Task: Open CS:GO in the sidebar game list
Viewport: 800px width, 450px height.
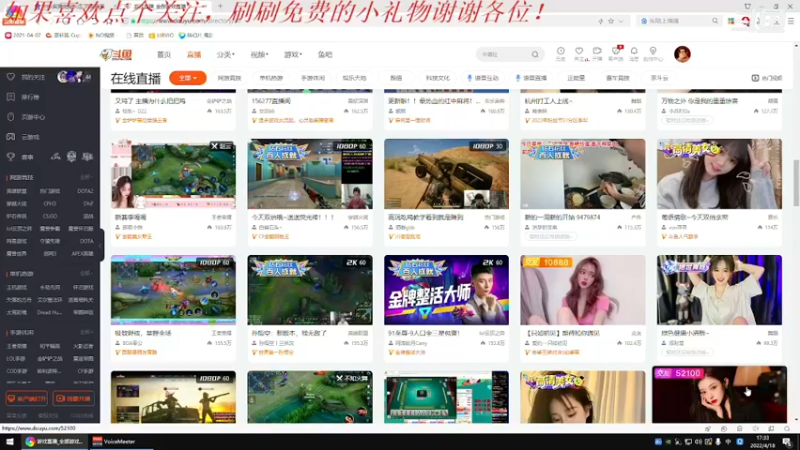Action: coord(50,216)
